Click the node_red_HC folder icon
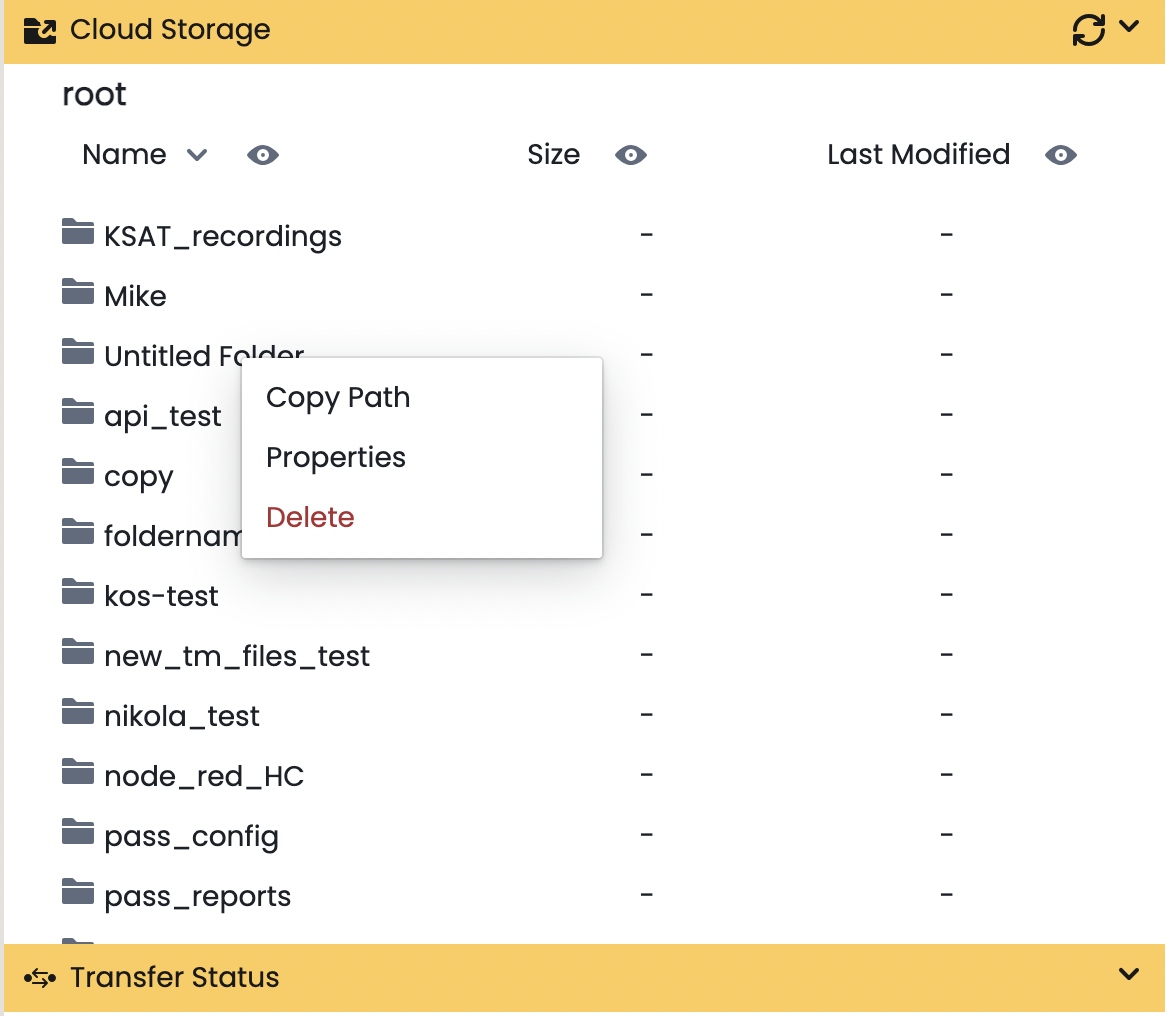Image resolution: width=1168 pixels, height=1016 pixels. tap(78, 773)
